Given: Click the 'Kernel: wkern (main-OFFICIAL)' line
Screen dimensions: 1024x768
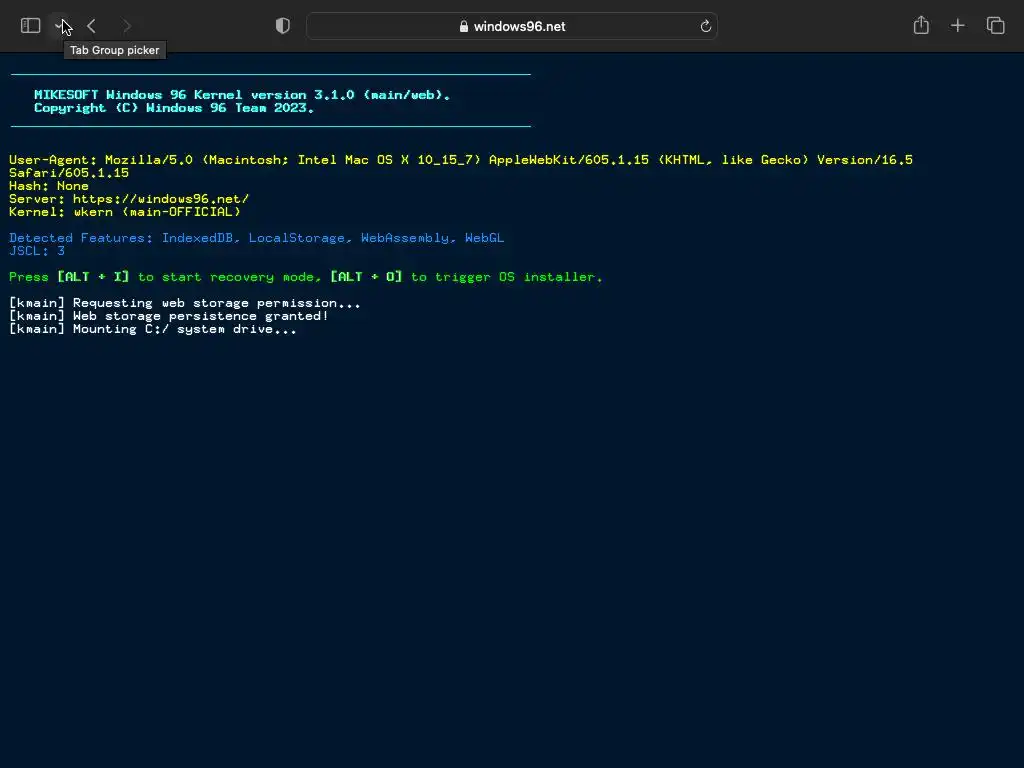Looking at the screenshot, I should [x=125, y=212].
